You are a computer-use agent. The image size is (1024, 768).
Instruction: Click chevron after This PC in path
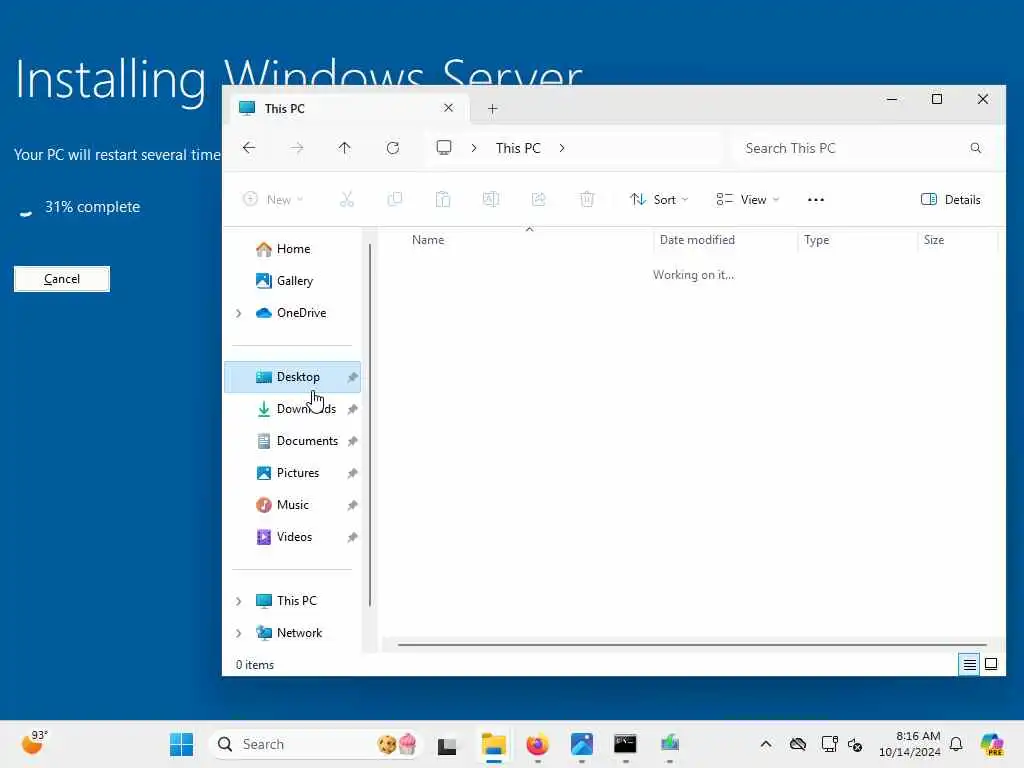coord(562,148)
